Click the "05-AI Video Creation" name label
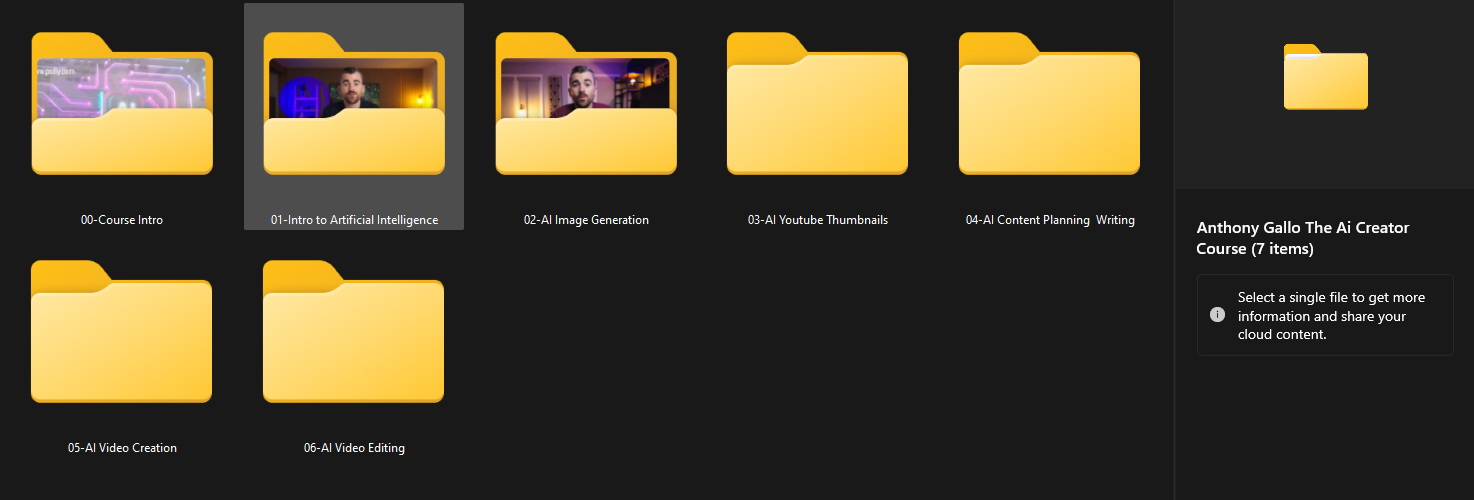 point(122,448)
